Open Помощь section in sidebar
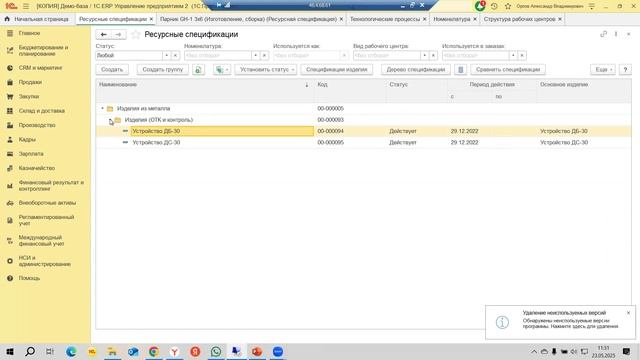640x360 pixels. pos(29,278)
